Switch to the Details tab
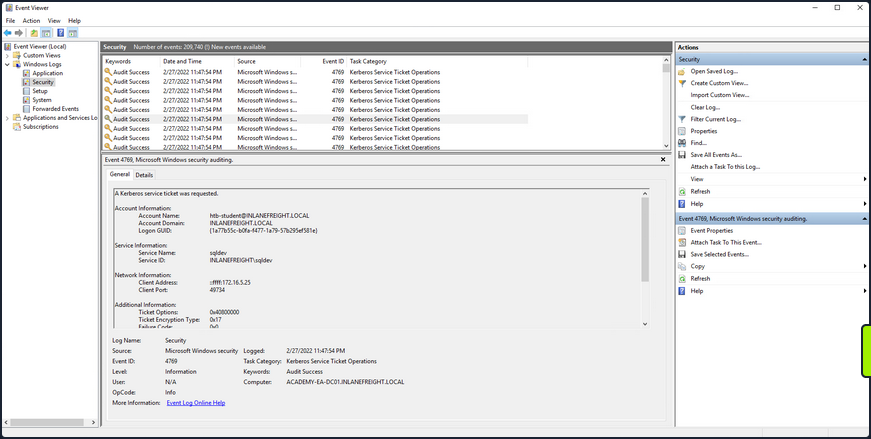The height and width of the screenshot is (439, 871). pyautogui.click(x=144, y=175)
